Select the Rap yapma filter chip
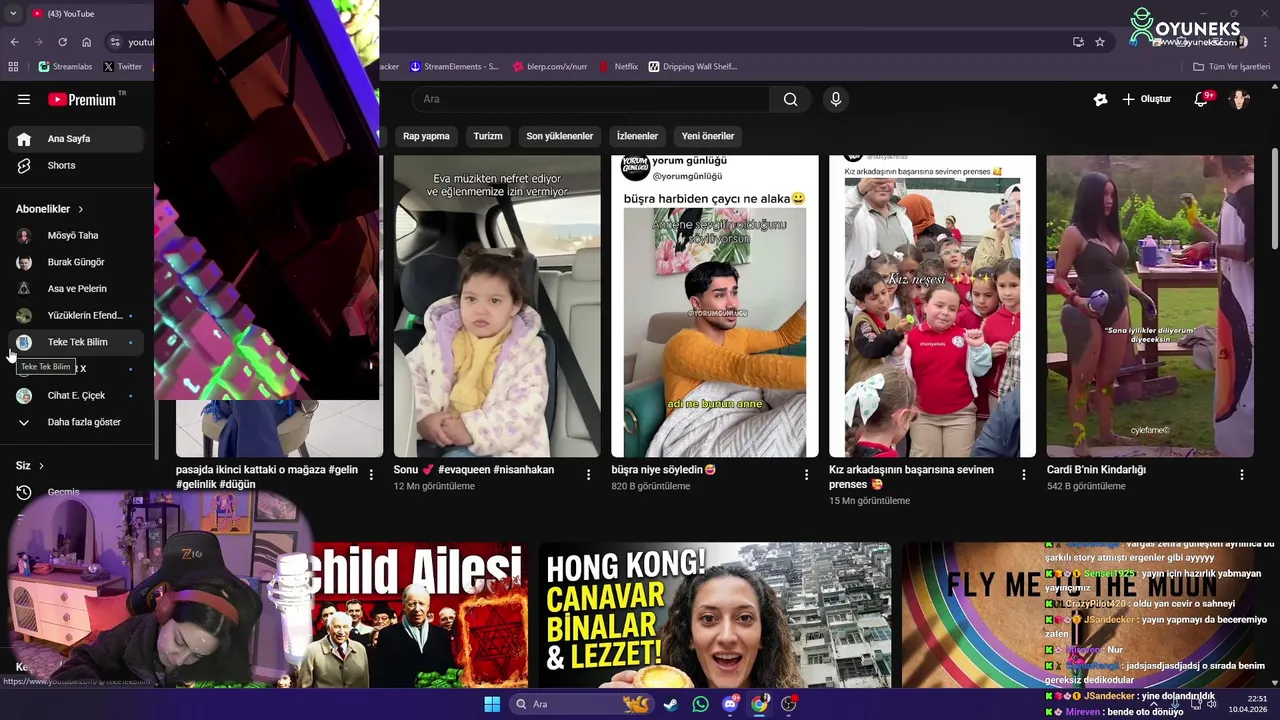 pyautogui.click(x=426, y=136)
